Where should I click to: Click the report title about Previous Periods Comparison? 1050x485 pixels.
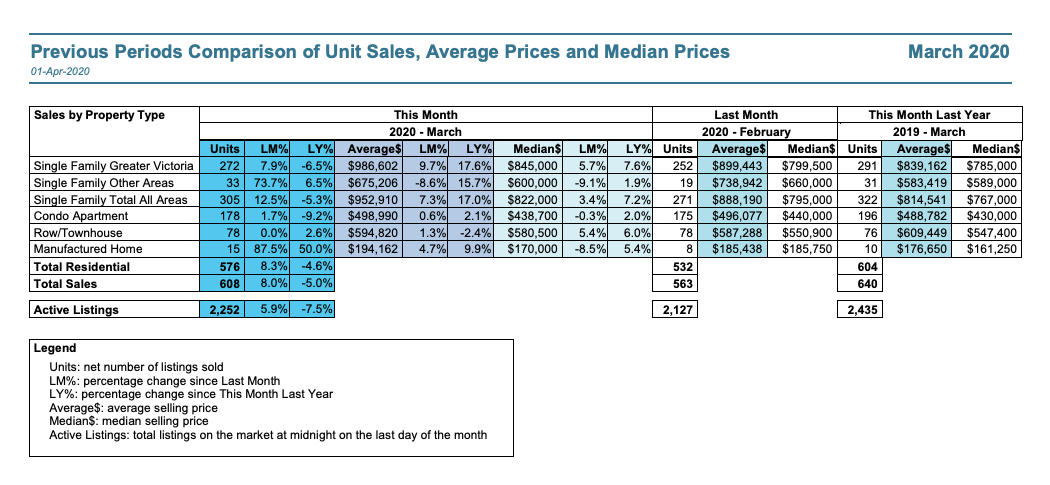tap(380, 51)
